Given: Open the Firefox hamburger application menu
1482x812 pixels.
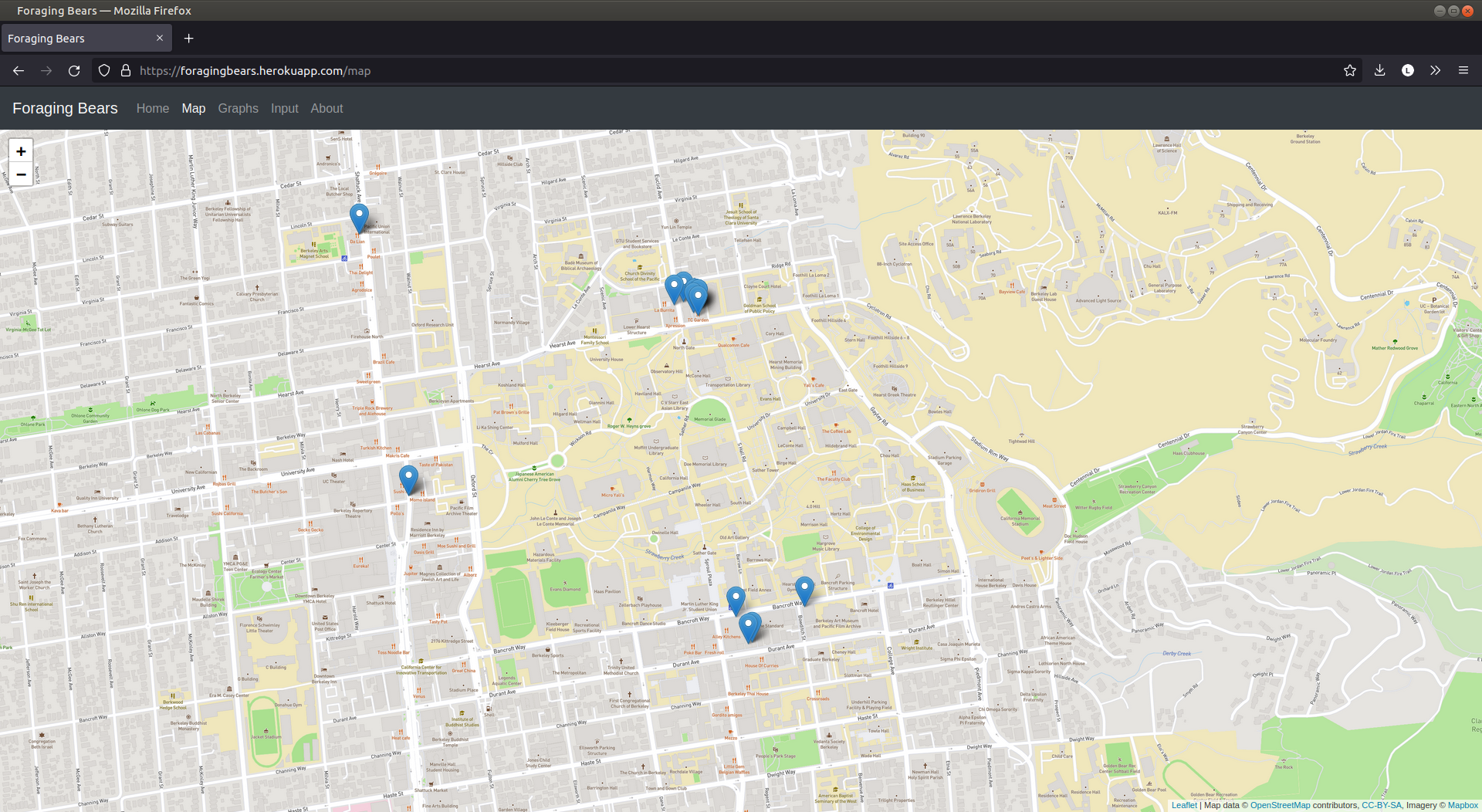Looking at the screenshot, I should (x=1463, y=70).
